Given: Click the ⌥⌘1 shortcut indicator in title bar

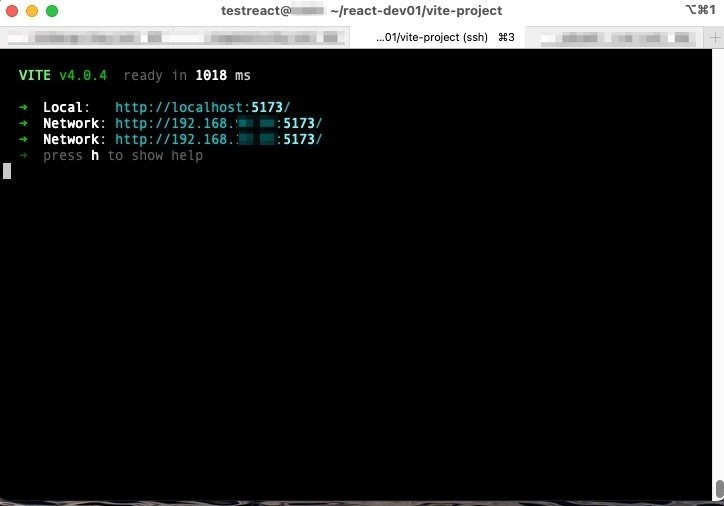Looking at the screenshot, I should coord(700,9).
